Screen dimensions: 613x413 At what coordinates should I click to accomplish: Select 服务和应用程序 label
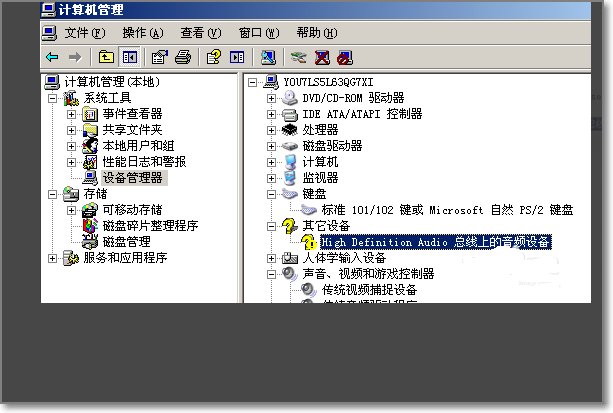click(x=125, y=258)
